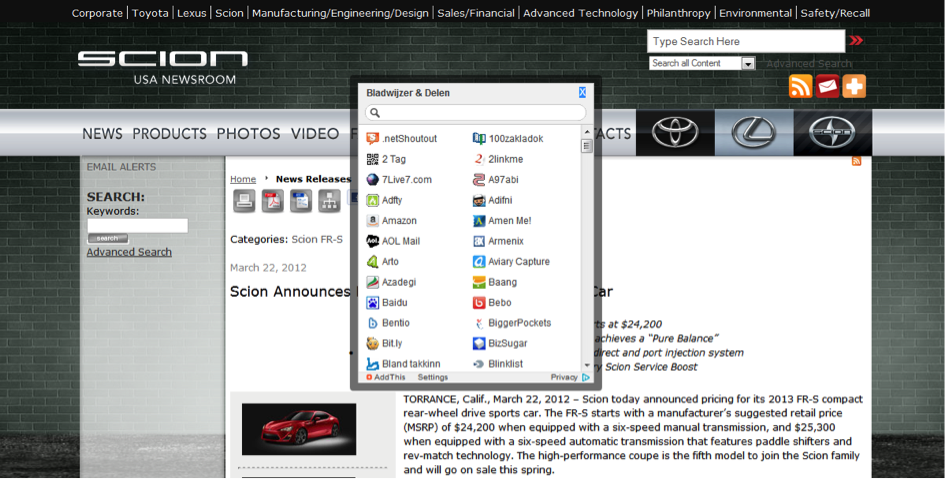Click the Advanced Search link in sidebar
Viewport: 945px width, 479px height.
(129, 252)
